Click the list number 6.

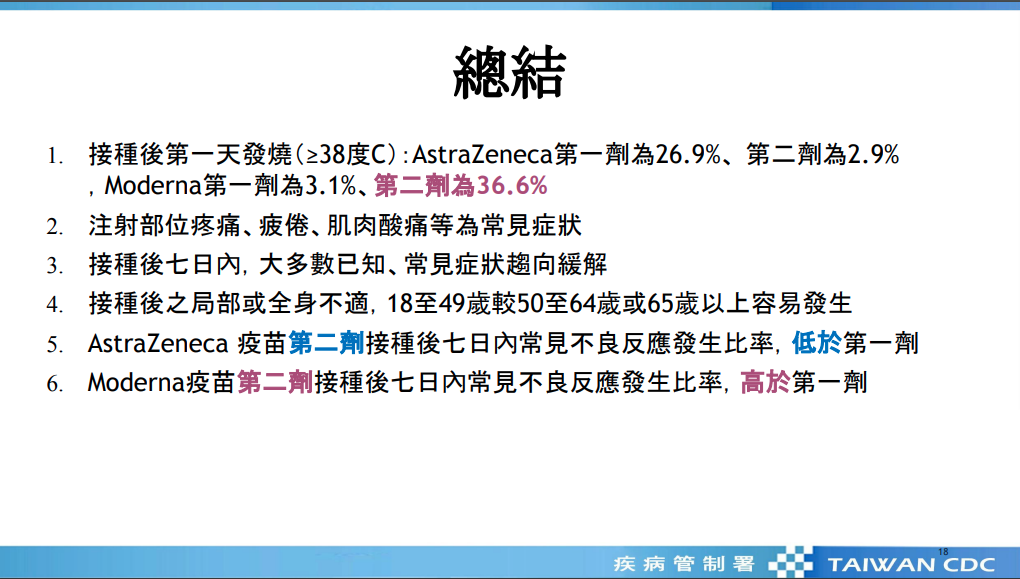(55, 384)
